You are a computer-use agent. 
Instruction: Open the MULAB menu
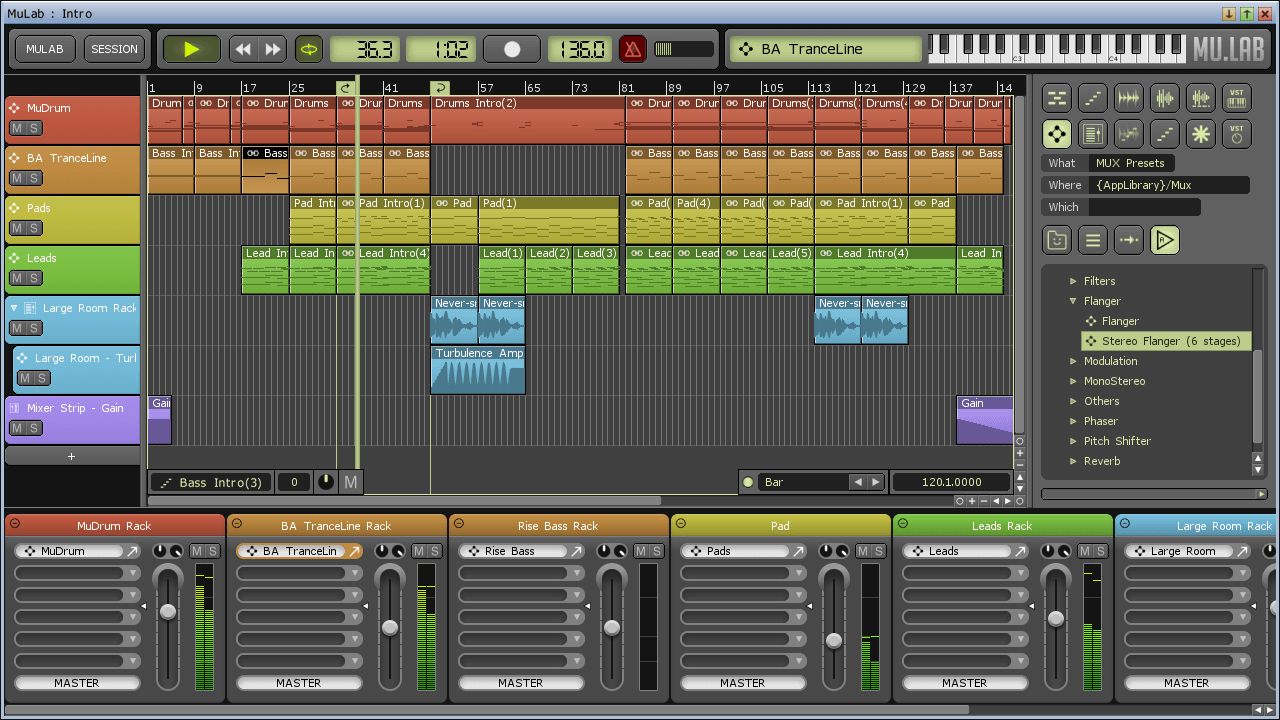(44, 48)
